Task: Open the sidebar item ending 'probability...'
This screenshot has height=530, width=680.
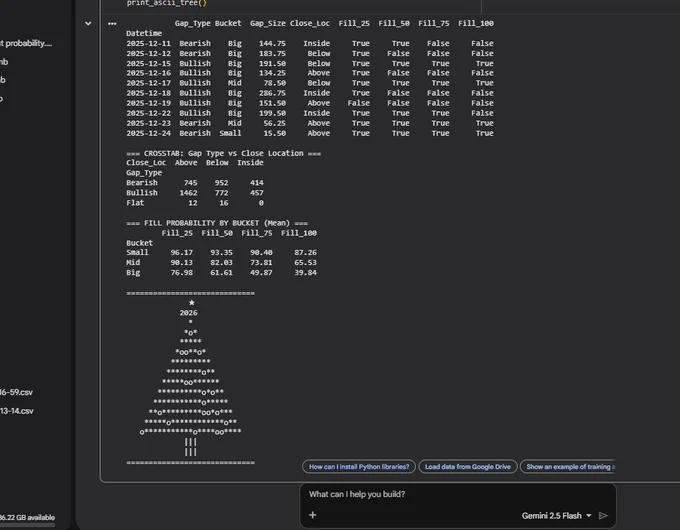Action: (x=26, y=43)
